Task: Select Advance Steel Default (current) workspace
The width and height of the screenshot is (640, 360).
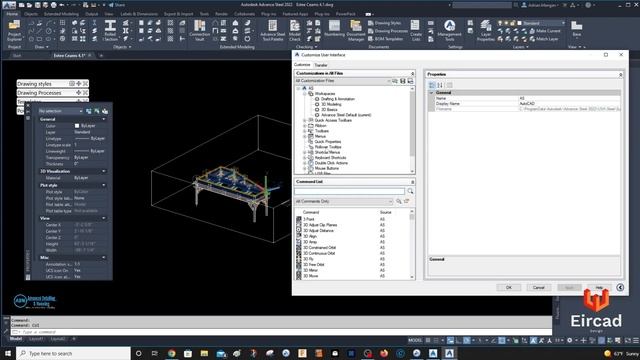Action: (x=346, y=115)
